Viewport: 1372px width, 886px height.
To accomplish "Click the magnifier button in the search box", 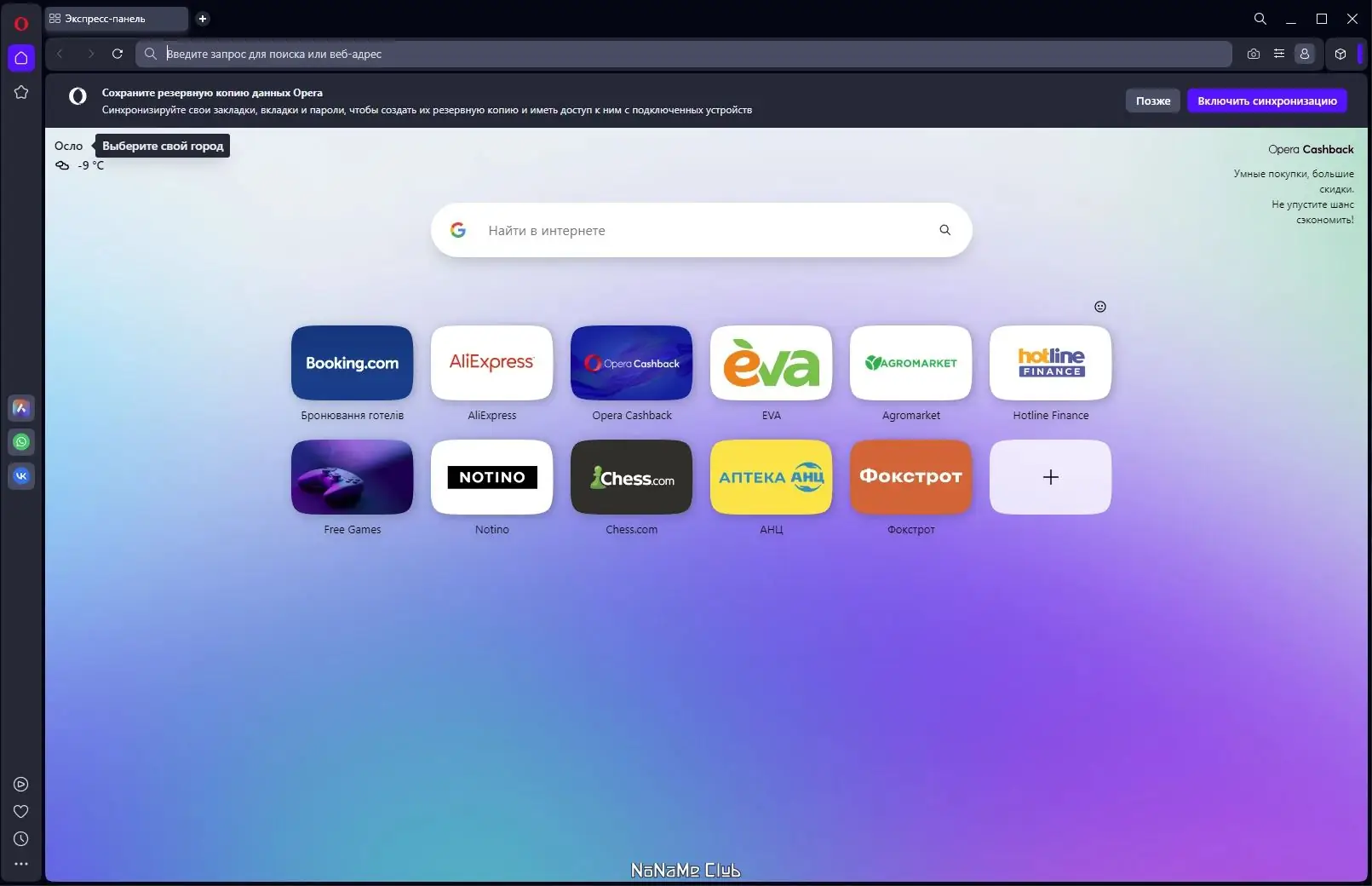I will click(945, 230).
